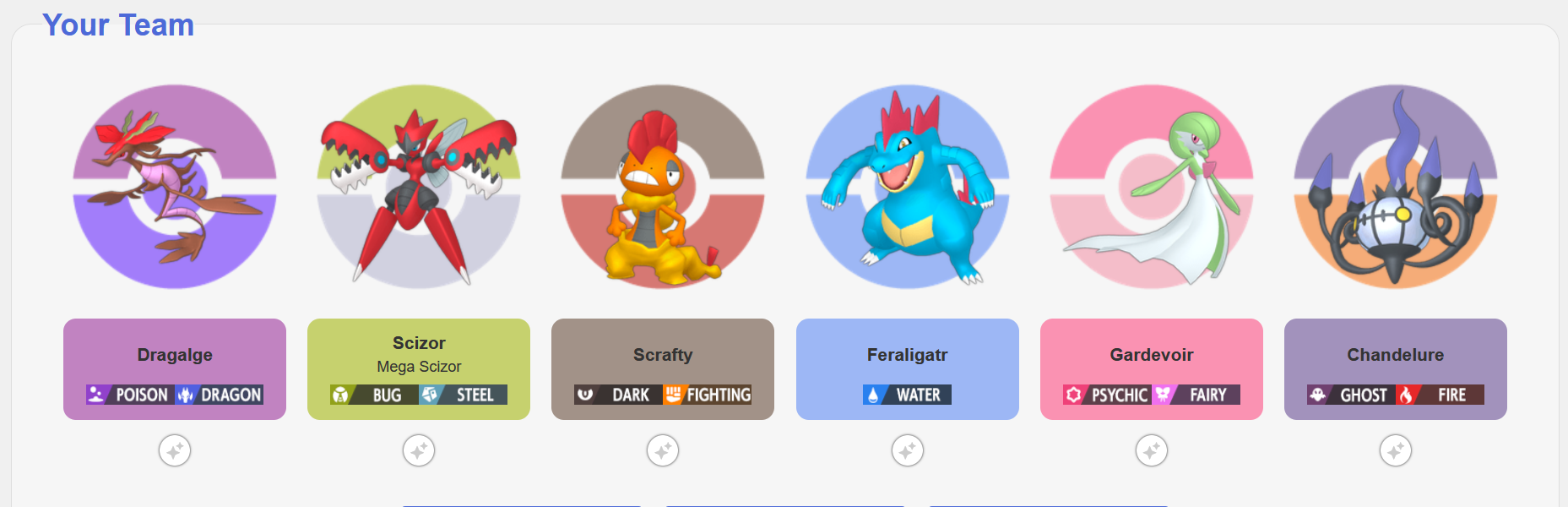
Task: Toggle the sparkle button under Gardevoir
Action: tap(1152, 450)
